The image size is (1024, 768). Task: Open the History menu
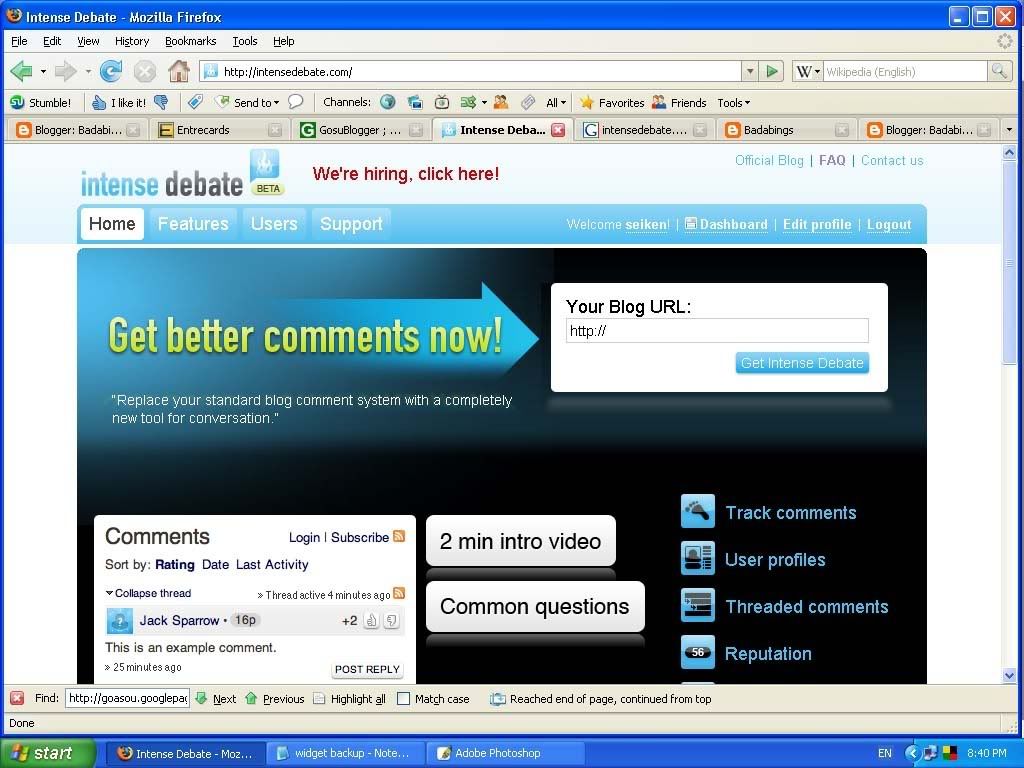coord(132,41)
